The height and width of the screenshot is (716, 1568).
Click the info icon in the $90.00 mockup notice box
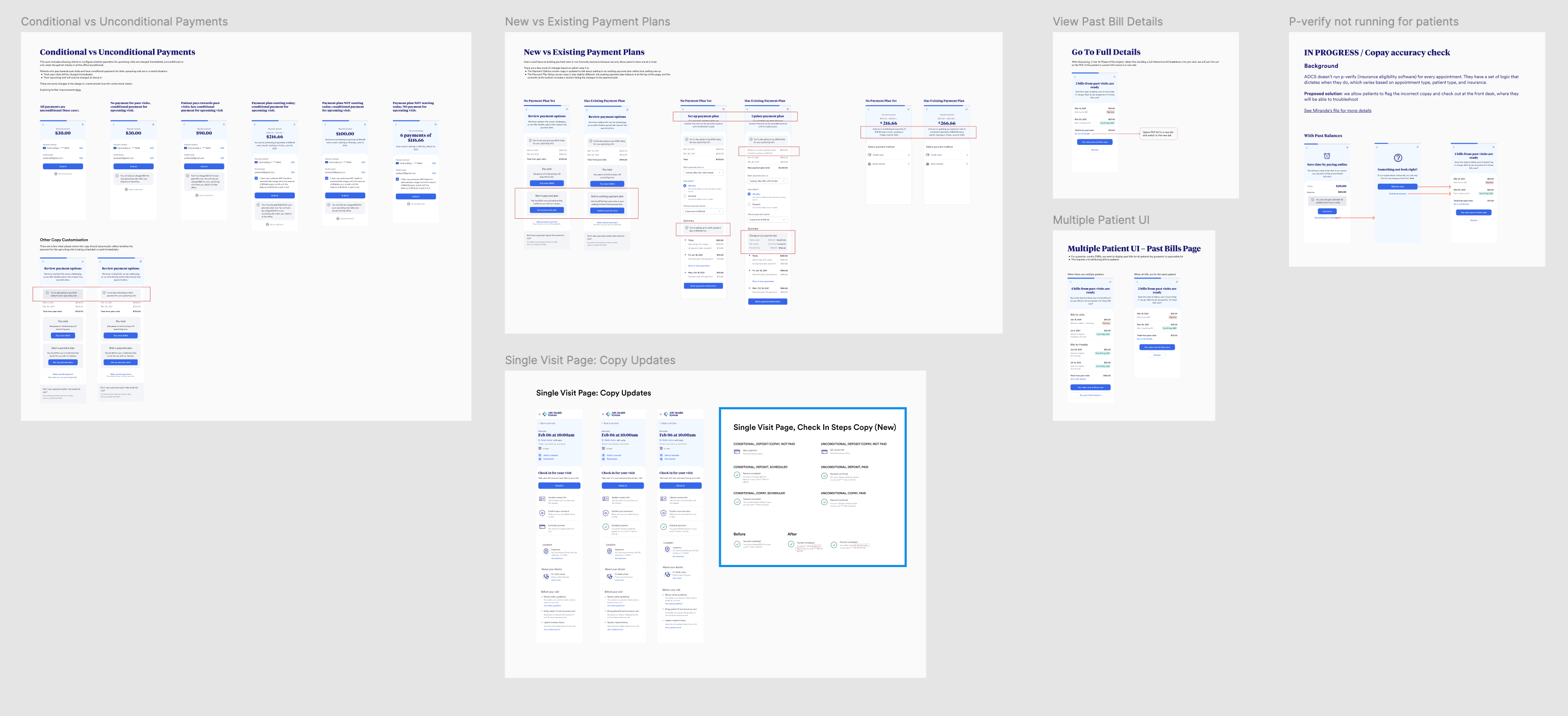click(x=188, y=176)
